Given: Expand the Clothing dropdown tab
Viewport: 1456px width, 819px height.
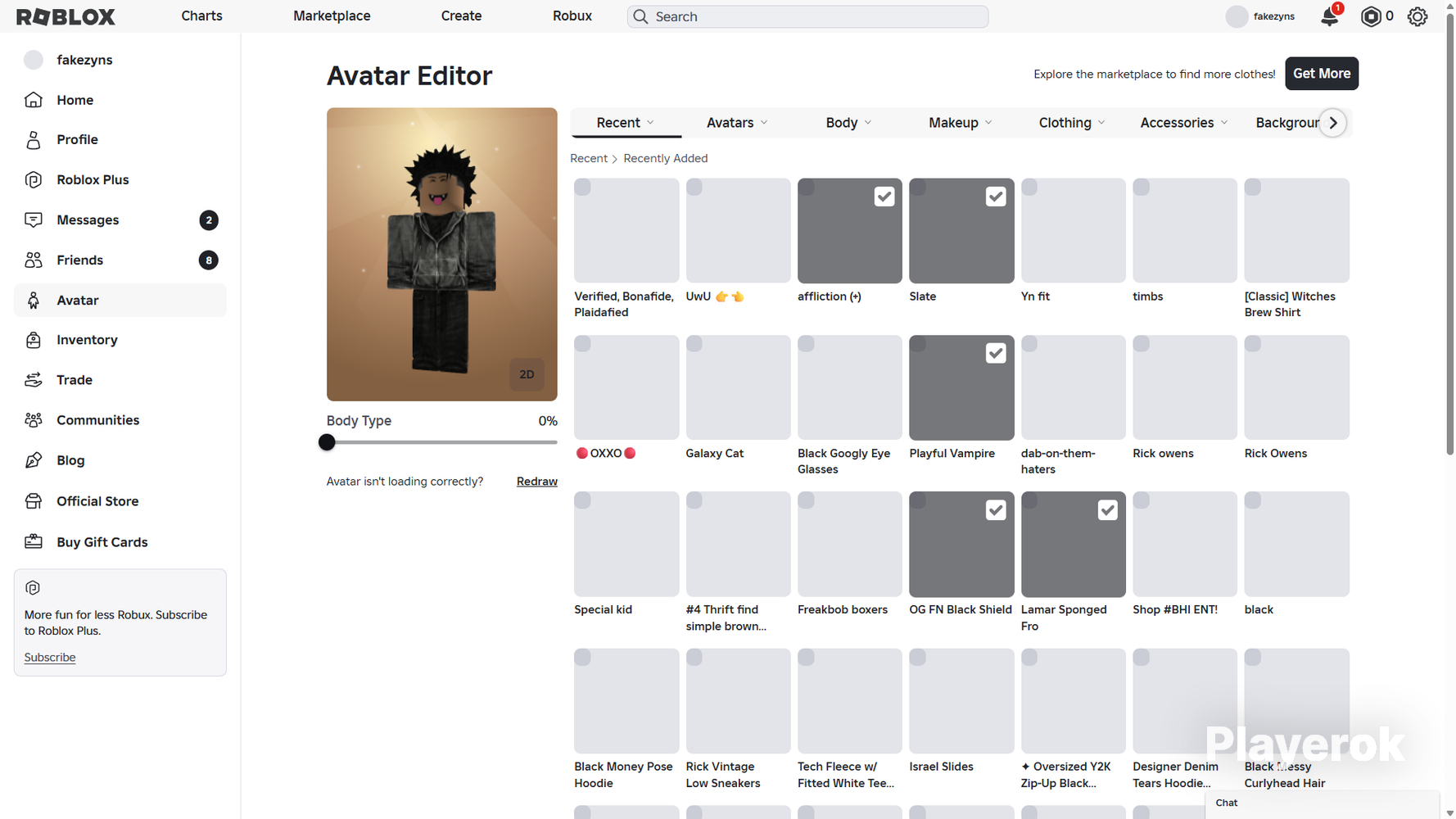Looking at the screenshot, I should (x=1072, y=123).
